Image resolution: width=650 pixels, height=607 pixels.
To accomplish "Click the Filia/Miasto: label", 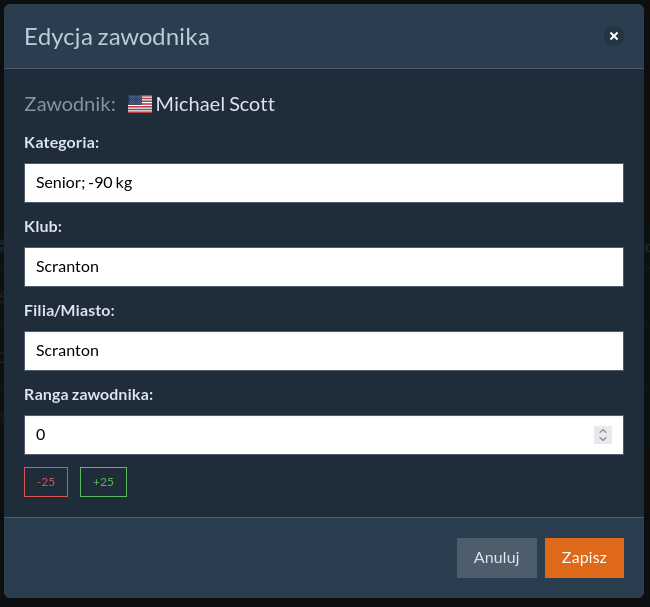I will [70, 311].
